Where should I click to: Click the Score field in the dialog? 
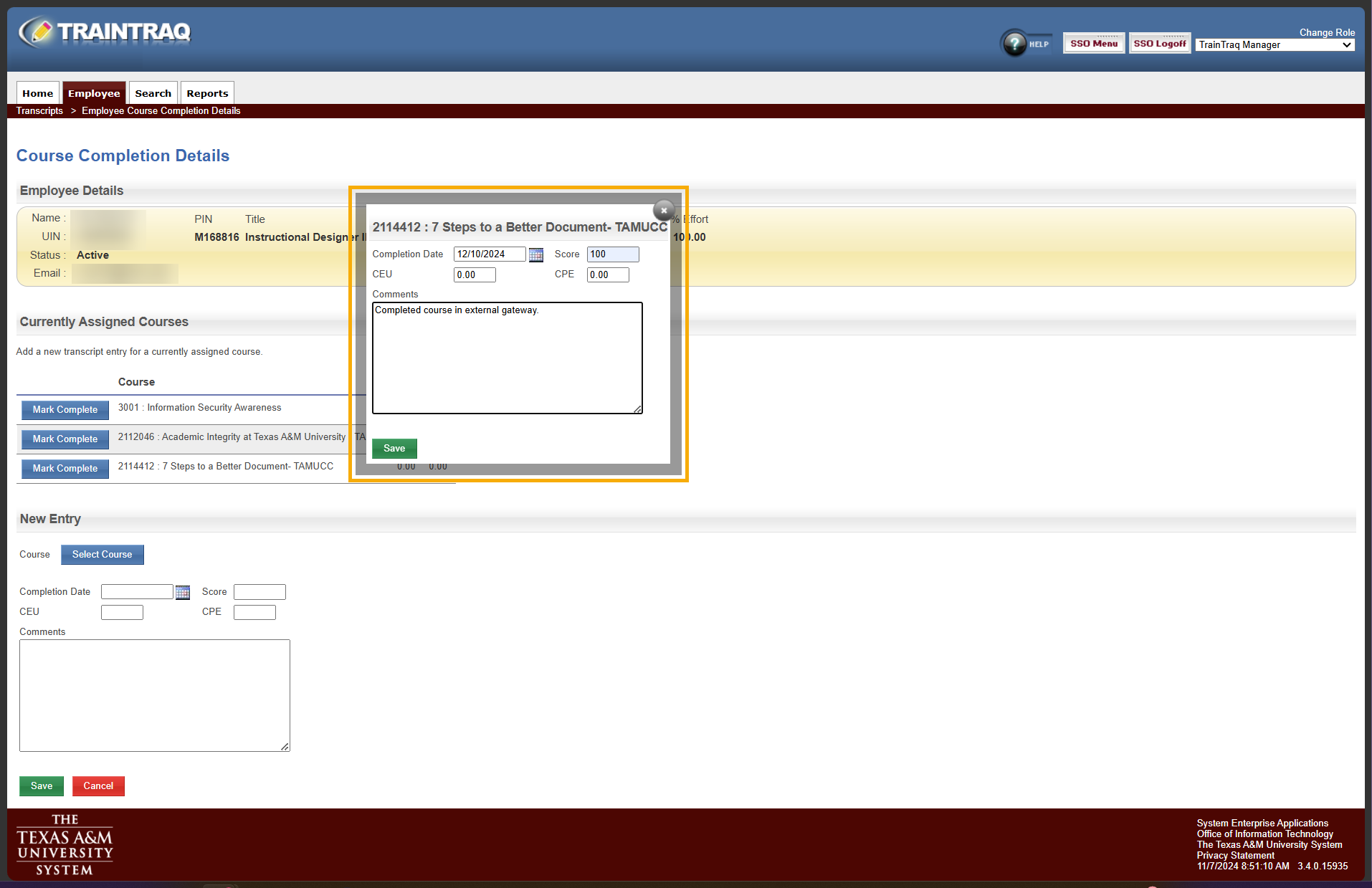click(612, 254)
